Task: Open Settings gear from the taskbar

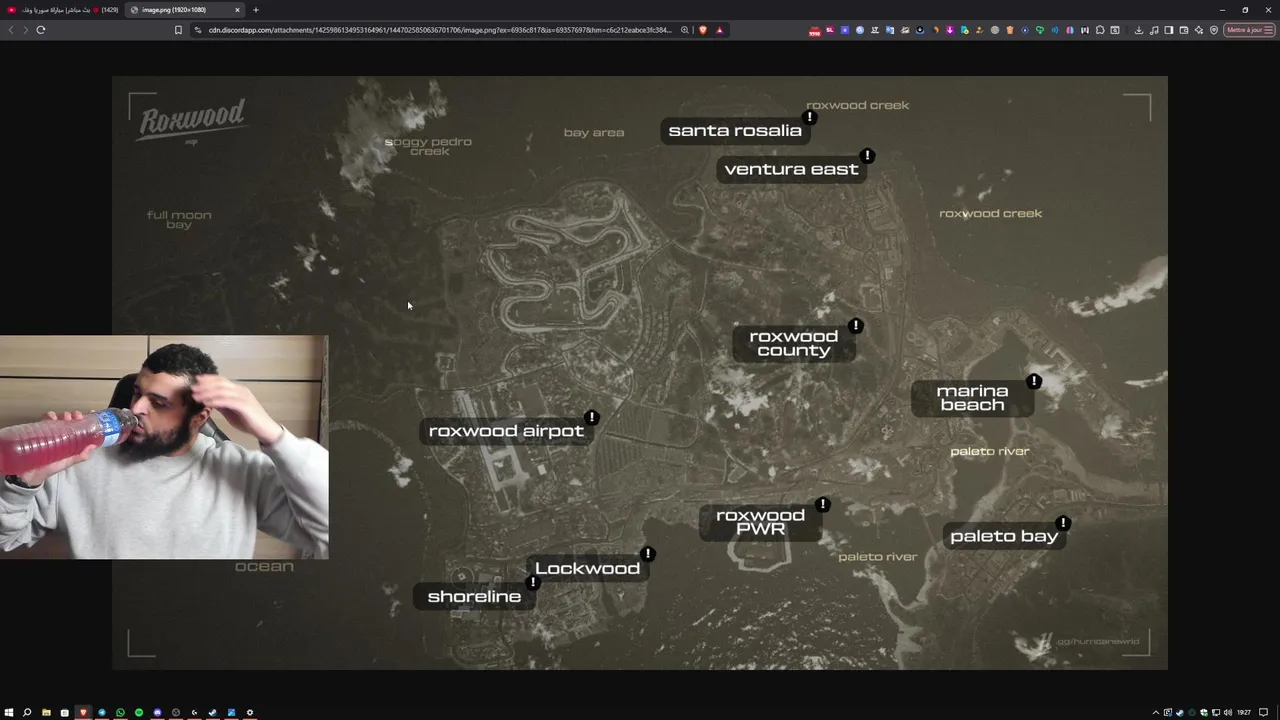Action: click(x=250, y=712)
